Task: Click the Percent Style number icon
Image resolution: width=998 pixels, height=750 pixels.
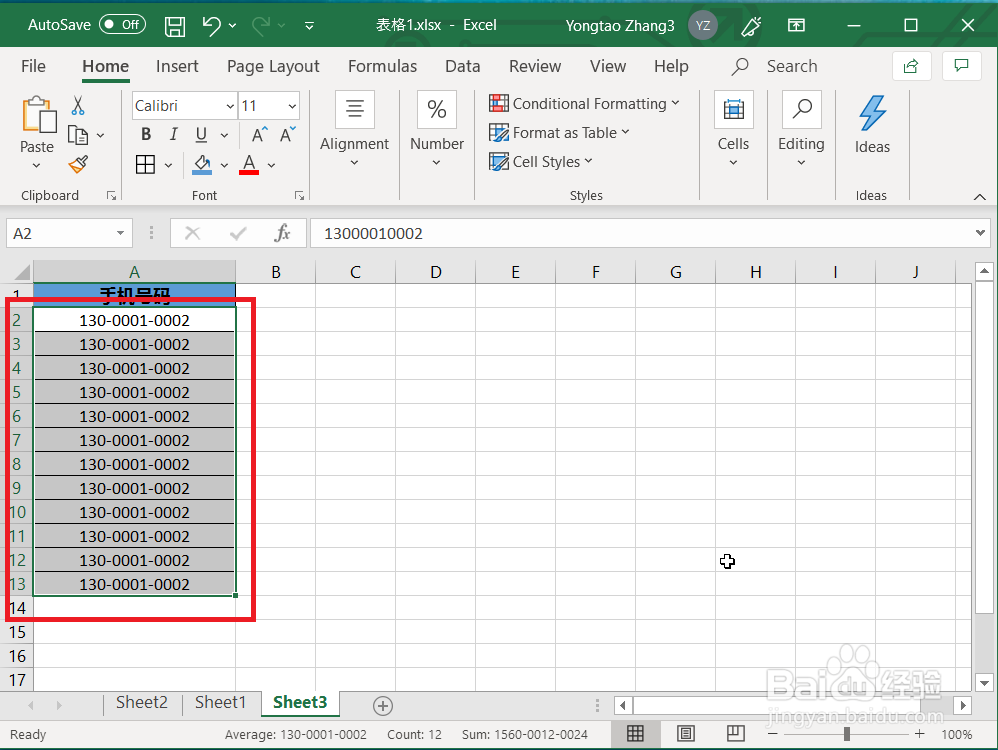Action: point(436,109)
